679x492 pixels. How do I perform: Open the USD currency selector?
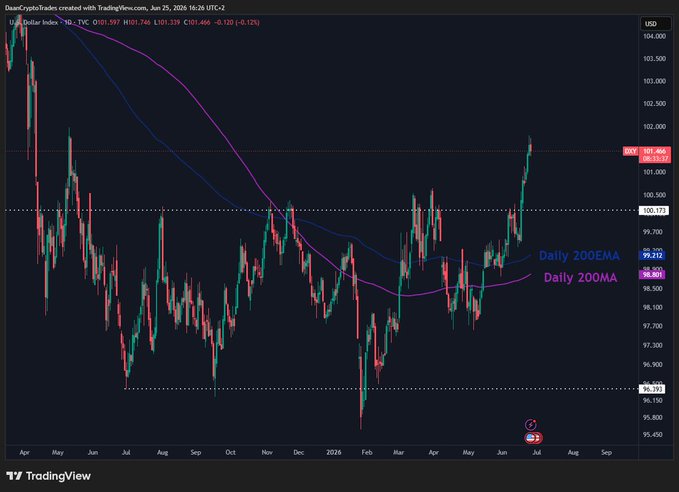click(656, 24)
